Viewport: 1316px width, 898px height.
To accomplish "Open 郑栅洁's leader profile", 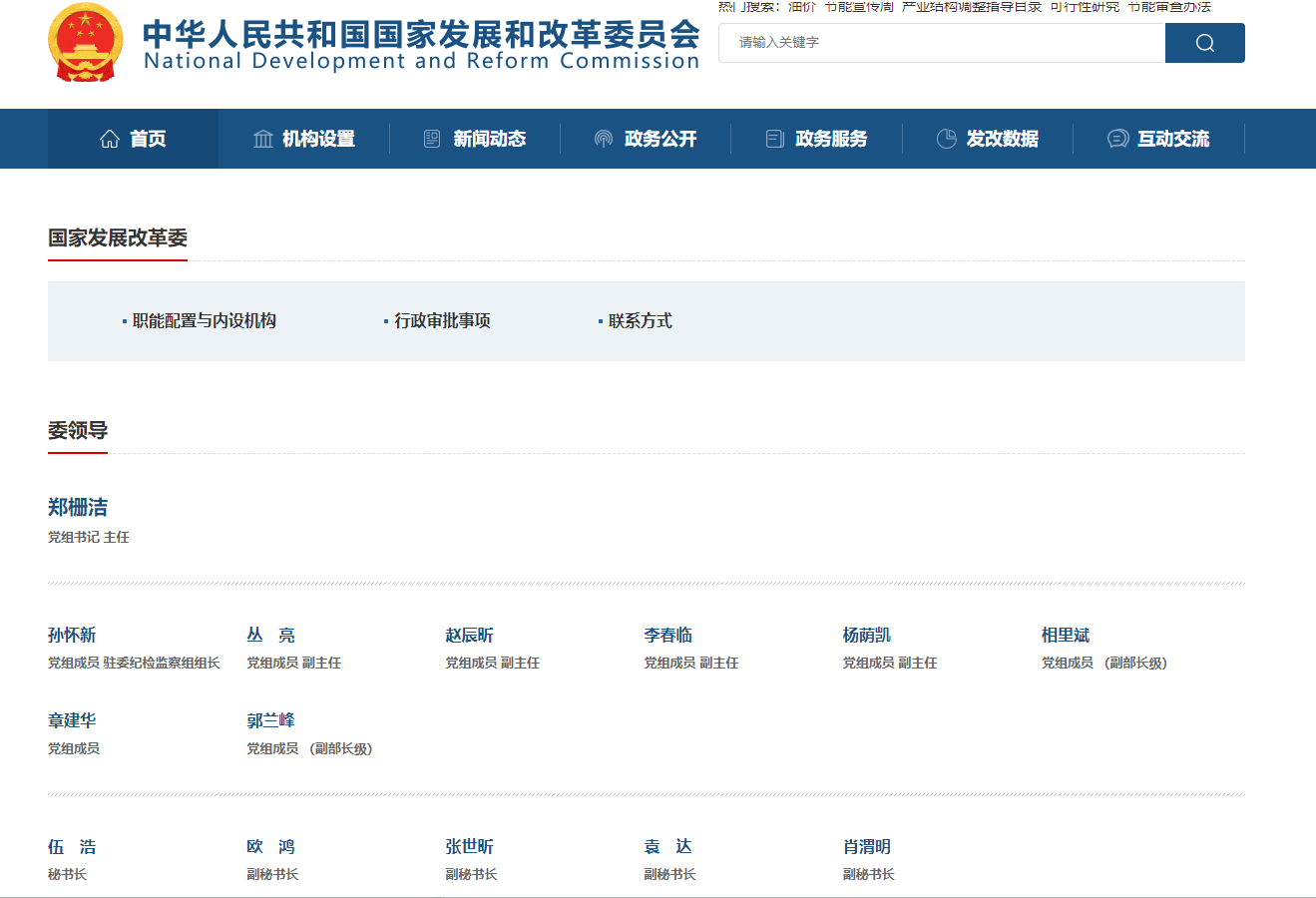I will pos(78,508).
